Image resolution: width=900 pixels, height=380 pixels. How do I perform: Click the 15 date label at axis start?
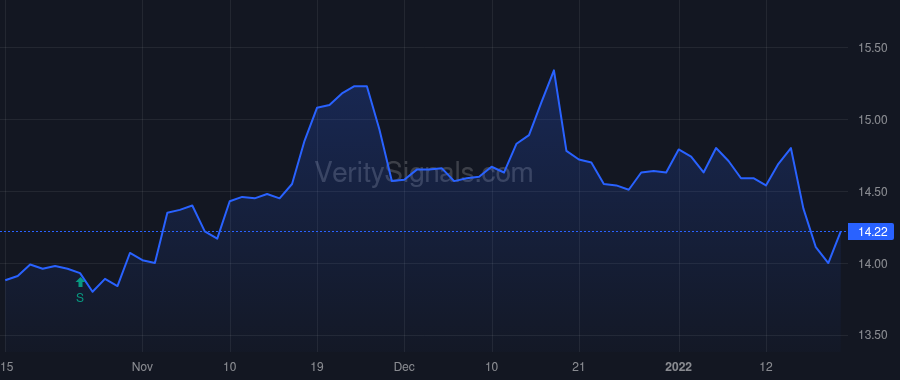coord(6,366)
